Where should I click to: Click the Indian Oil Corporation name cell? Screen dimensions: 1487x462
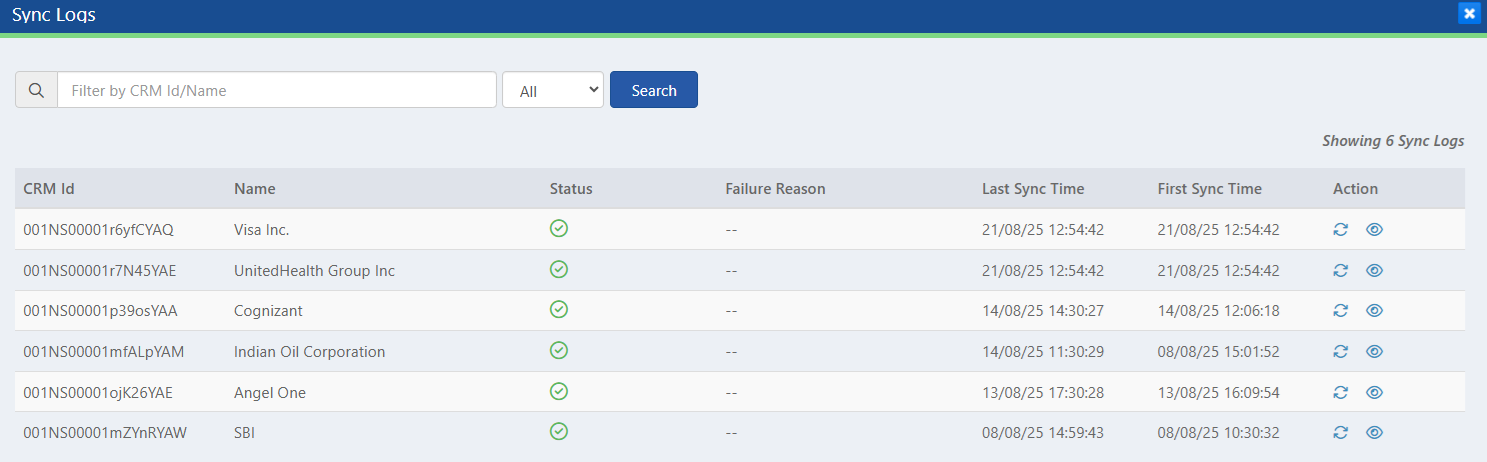coord(309,352)
